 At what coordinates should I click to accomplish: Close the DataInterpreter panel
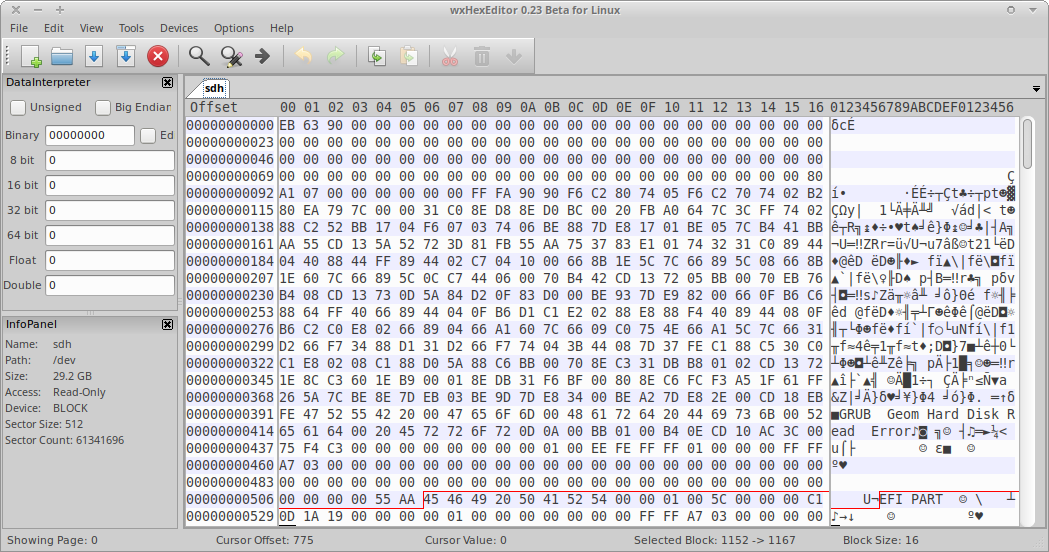pyautogui.click(x=167, y=83)
